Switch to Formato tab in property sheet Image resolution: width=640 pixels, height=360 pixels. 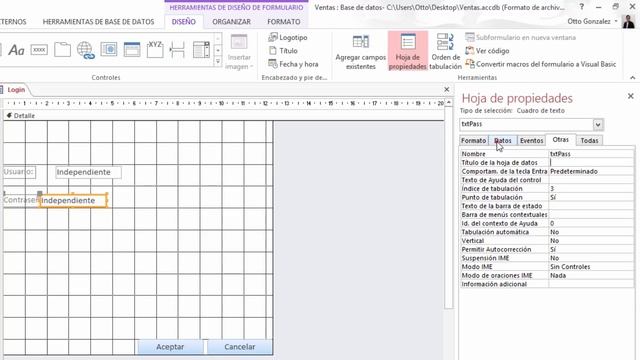[x=473, y=140]
